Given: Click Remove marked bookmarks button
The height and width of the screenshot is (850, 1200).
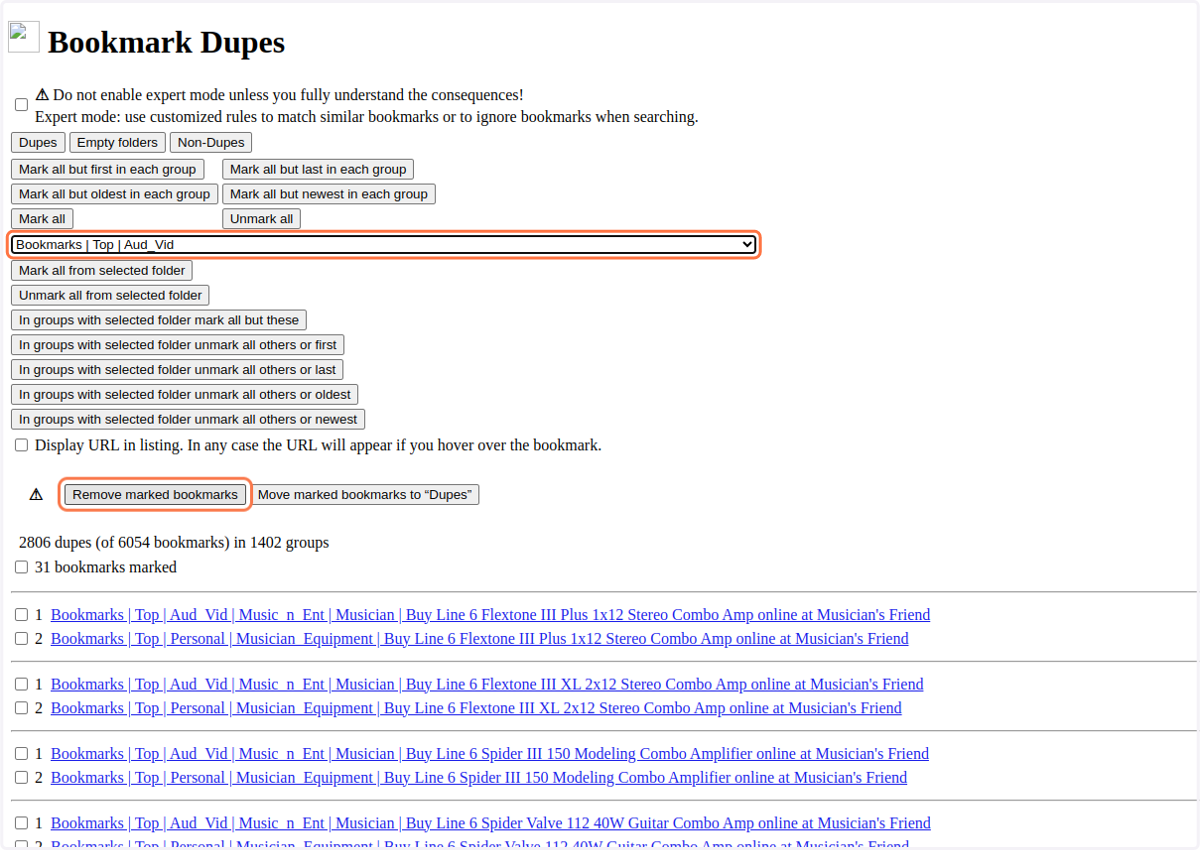Looking at the screenshot, I should (155, 494).
